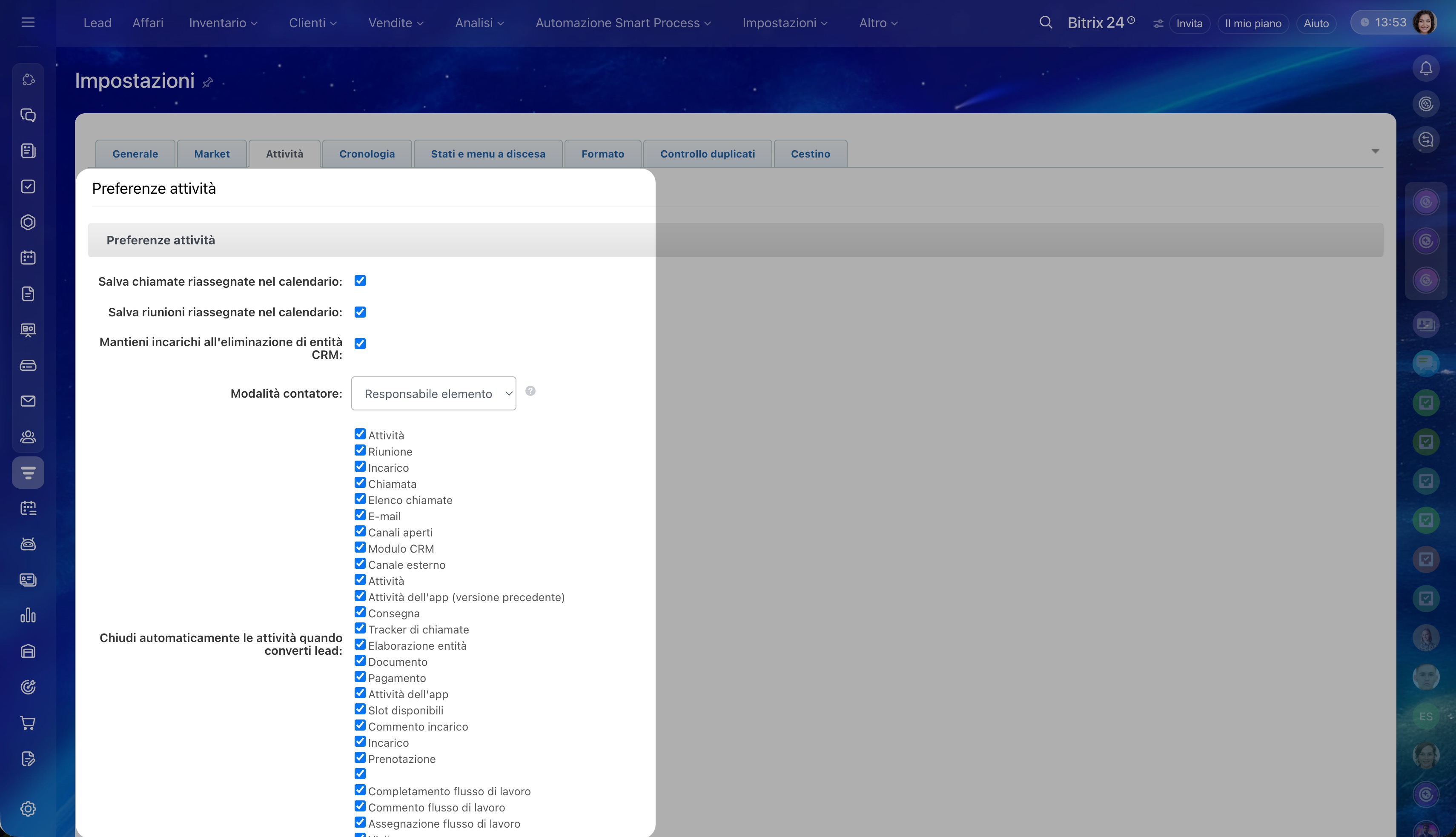The image size is (1456, 837).
Task: Switch to the Cronologia tab
Action: (367, 154)
